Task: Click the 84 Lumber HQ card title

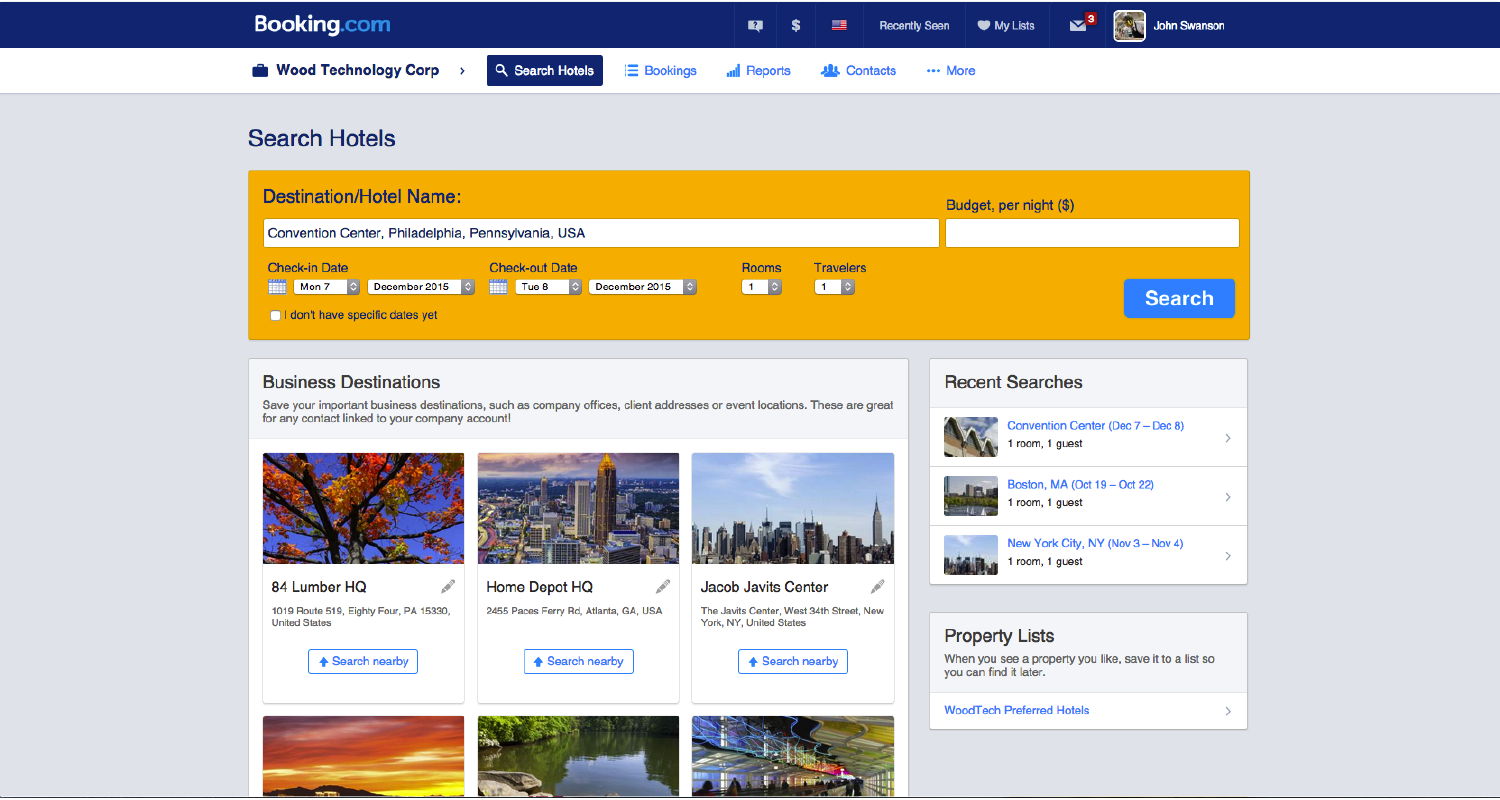Action: (x=319, y=587)
